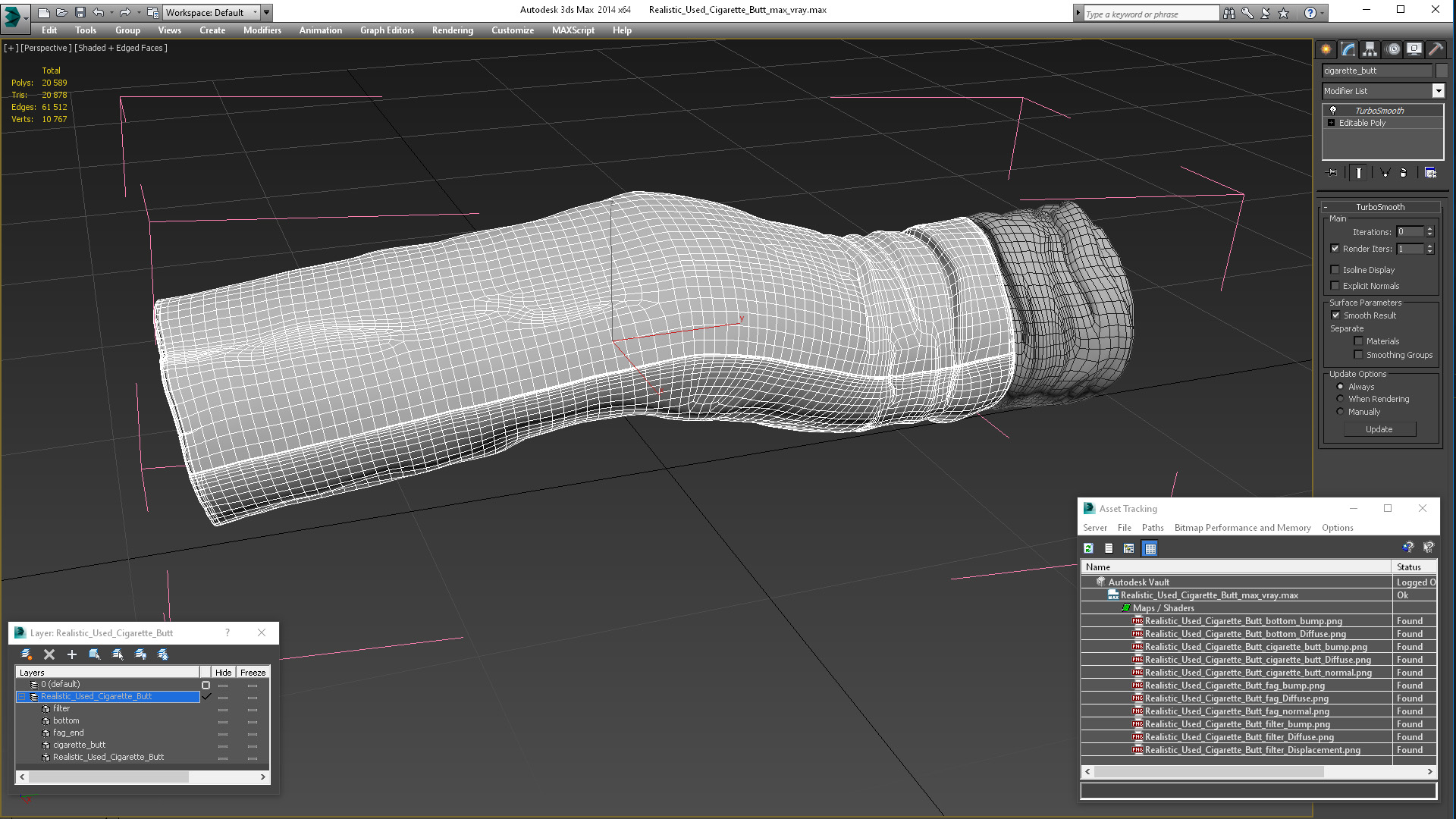This screenshot has width=1456, height=819.
Task: Open the Paths menu in Asset Tracking
Action: pyautogui.click(x=1152, y=528)
